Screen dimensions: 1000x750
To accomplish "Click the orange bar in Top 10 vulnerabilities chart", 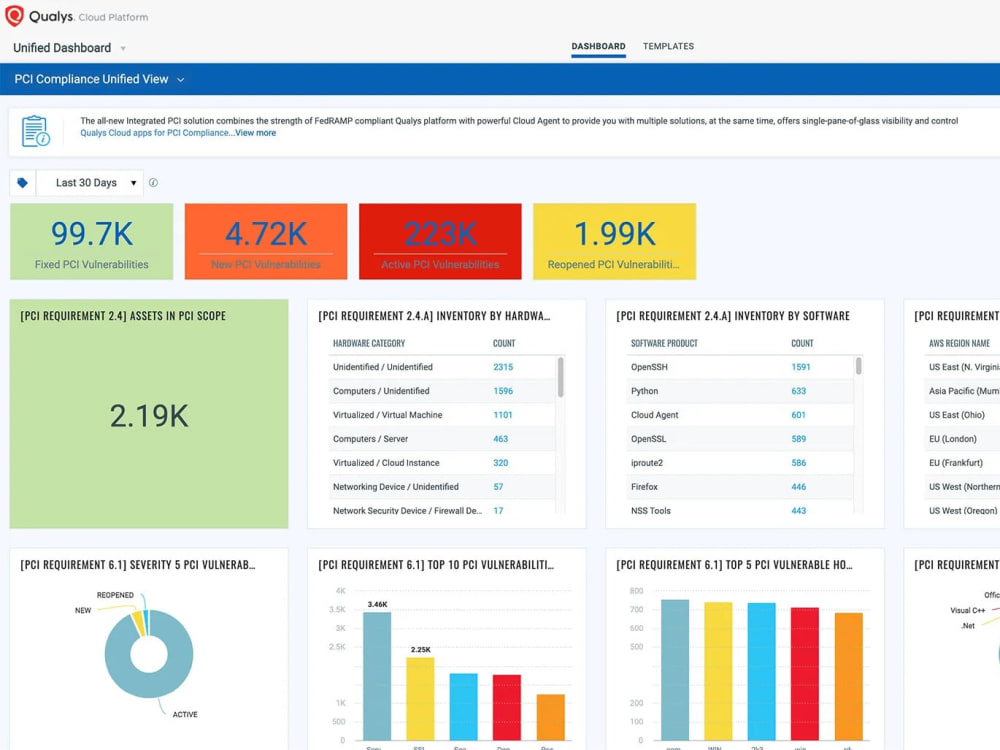I will coord(550,717).
